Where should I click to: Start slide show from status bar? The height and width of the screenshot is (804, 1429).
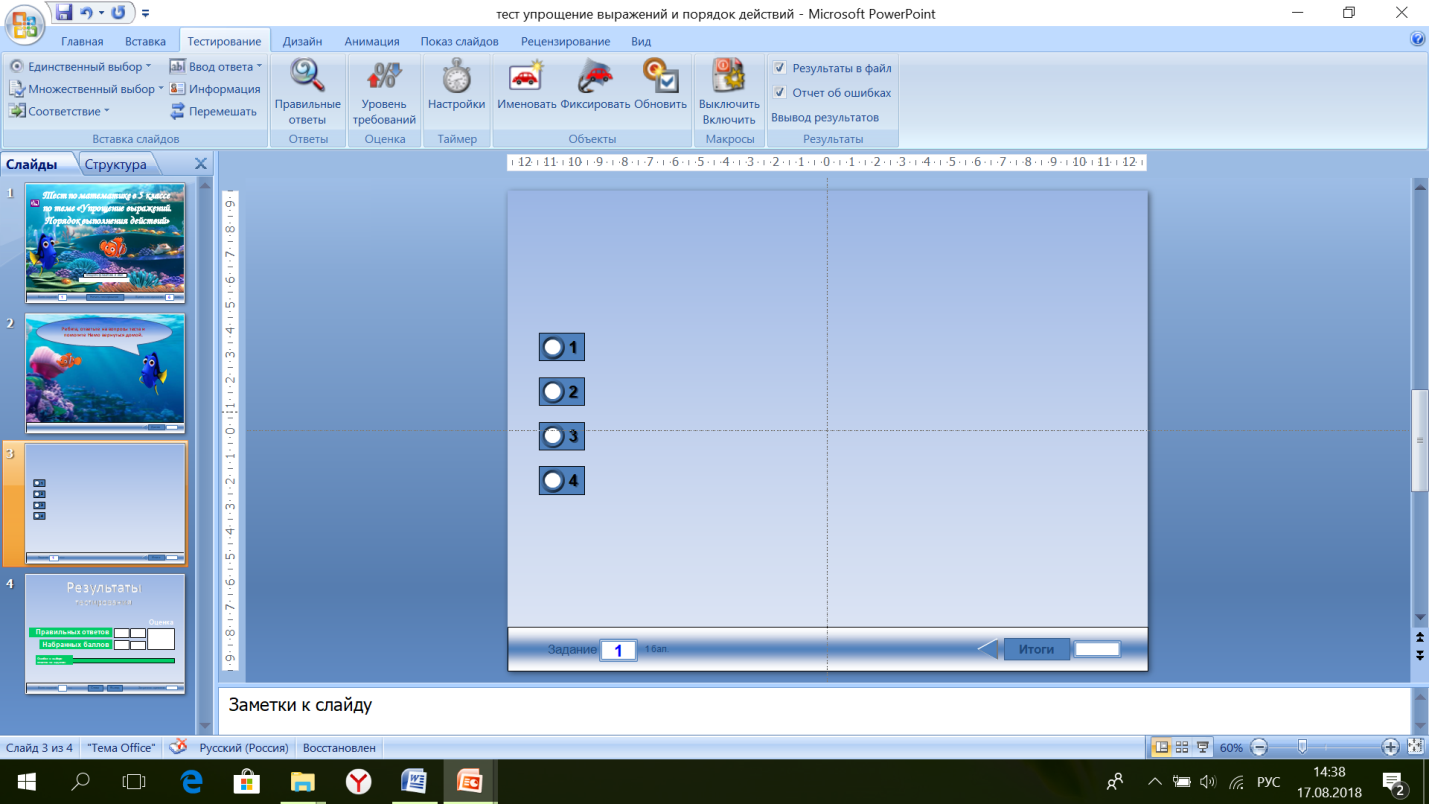tap(1203, 747)
